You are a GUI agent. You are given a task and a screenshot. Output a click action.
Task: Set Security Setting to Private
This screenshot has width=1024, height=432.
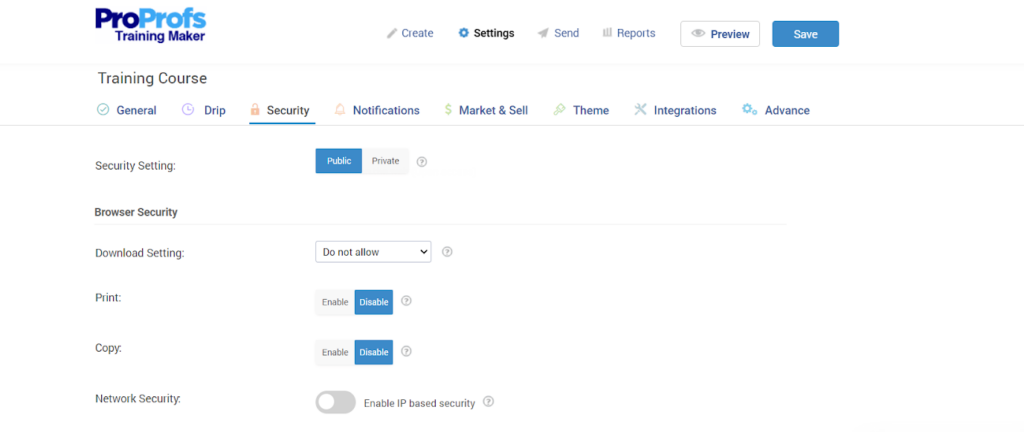tap(385, 161)
